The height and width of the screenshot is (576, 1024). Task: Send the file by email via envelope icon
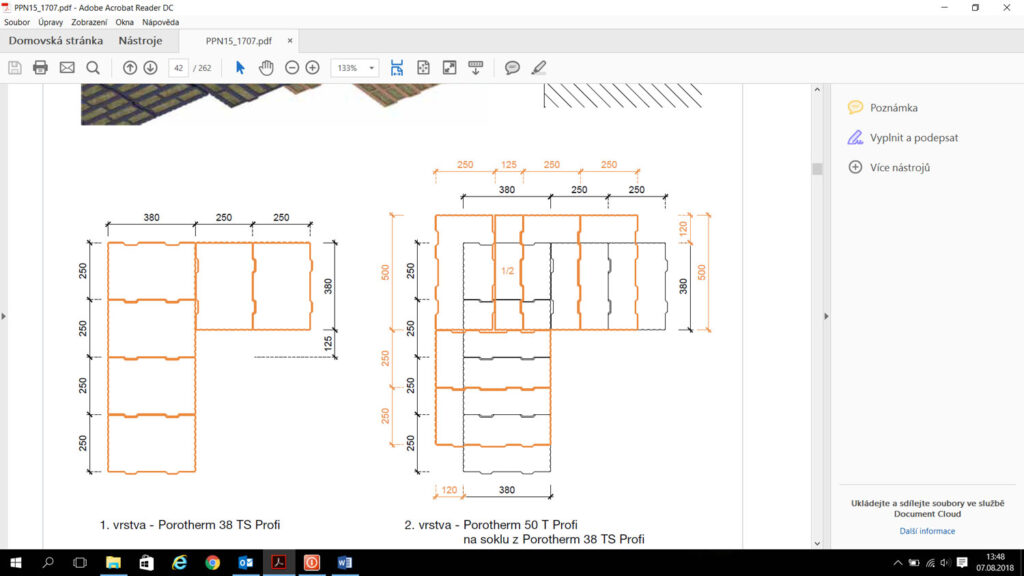pyautogui.click(x=67, y=67)
